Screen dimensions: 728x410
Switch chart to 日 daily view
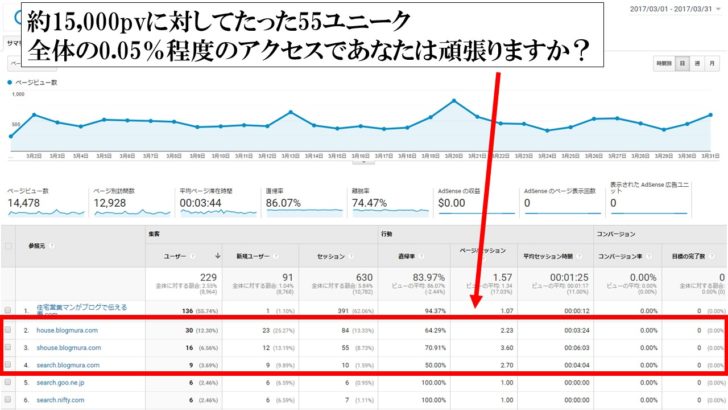(x=682, y=64)
